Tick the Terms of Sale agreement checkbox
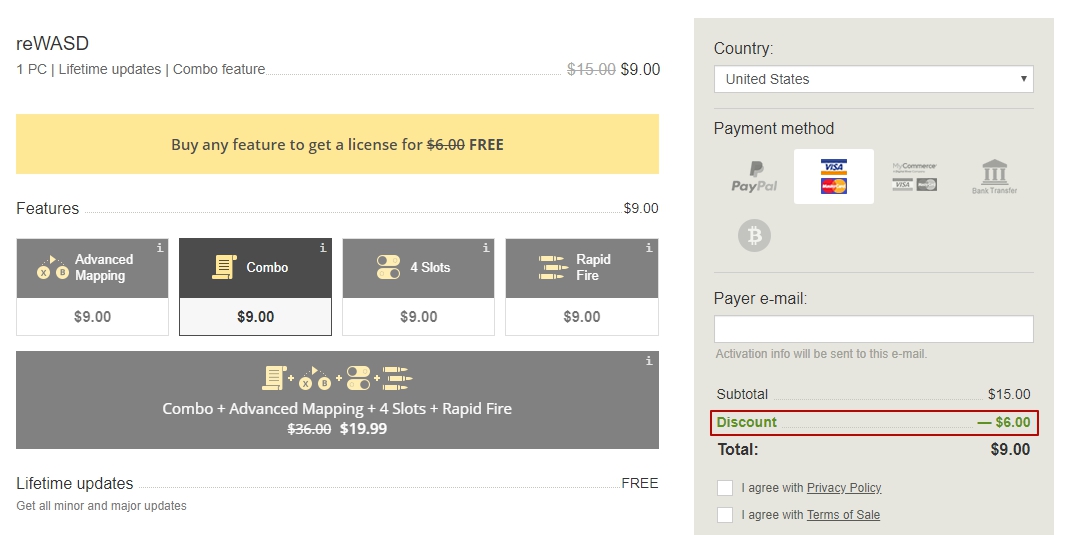This screenshot has height=535, width=1073. (x=725, y=515)
